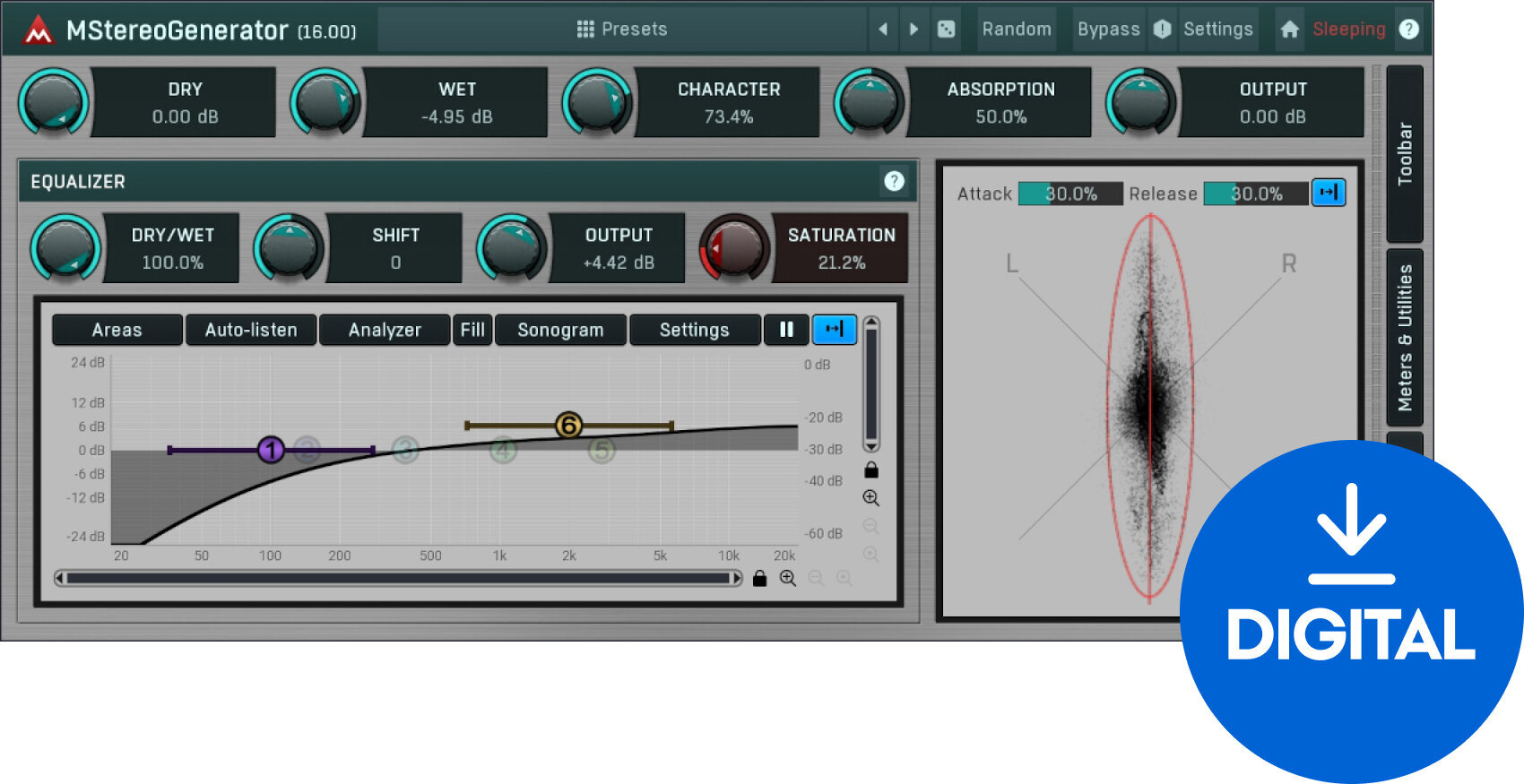
Task: Select EQ band 6 node
Action: [568, 425]
